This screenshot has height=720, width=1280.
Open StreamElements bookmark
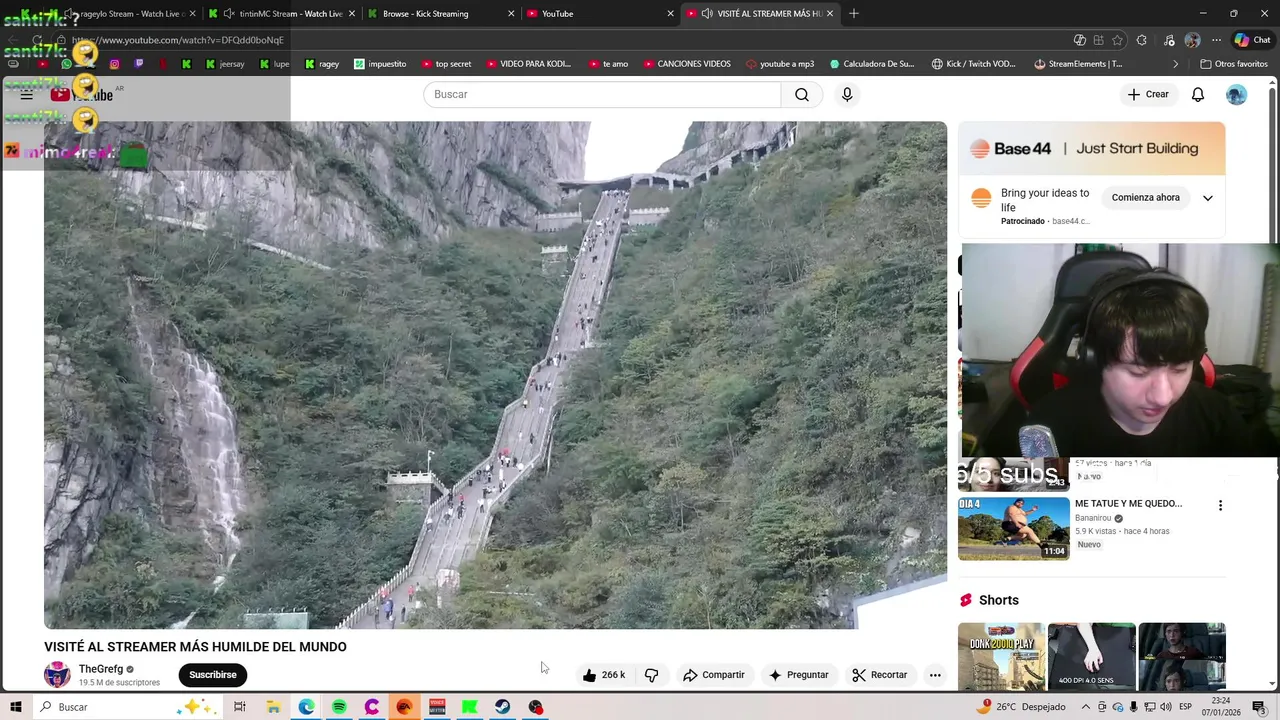point(1078,64)
